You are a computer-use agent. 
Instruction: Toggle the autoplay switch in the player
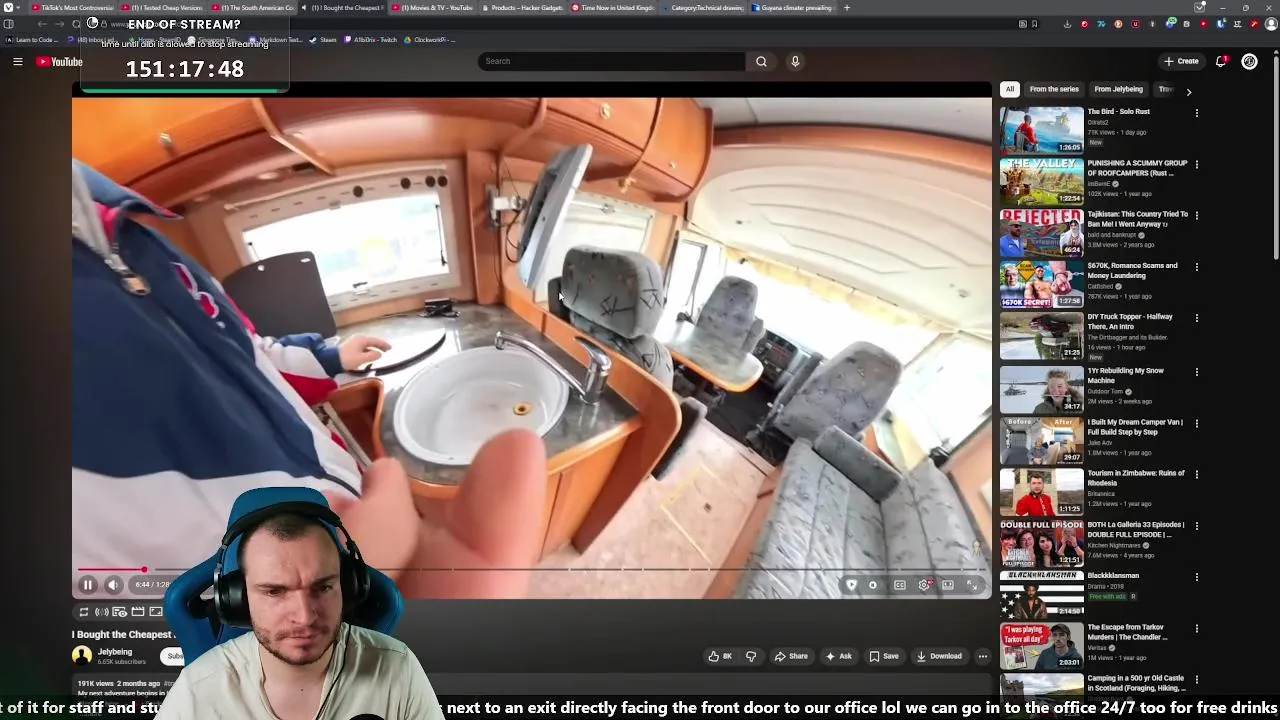[x=873, y=585]
